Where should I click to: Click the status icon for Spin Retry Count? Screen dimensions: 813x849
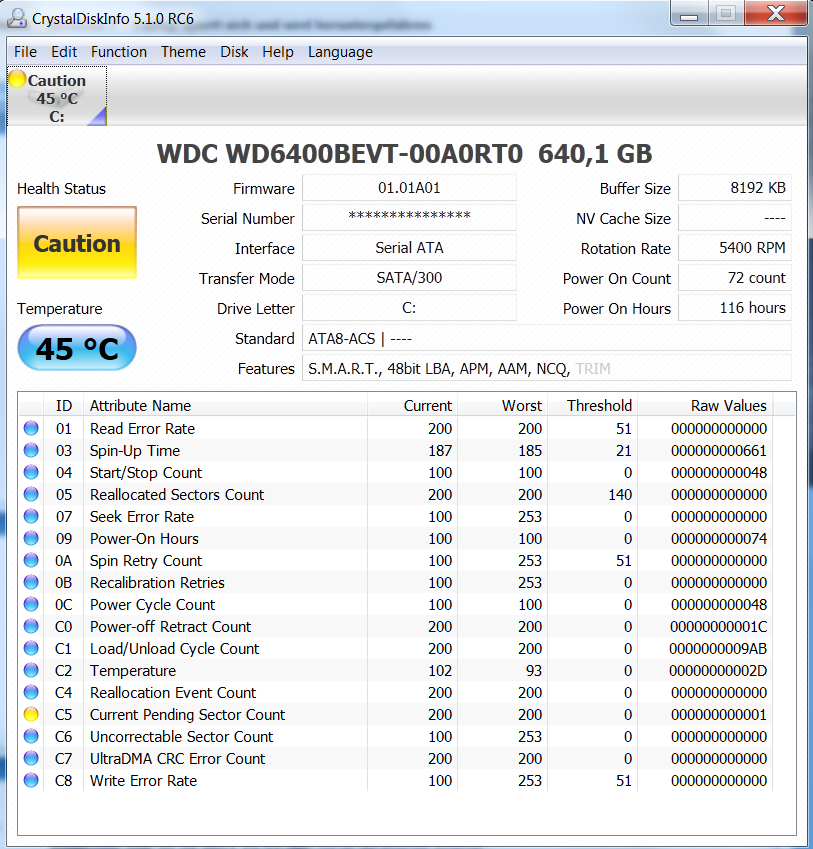(x=31, y=560)
